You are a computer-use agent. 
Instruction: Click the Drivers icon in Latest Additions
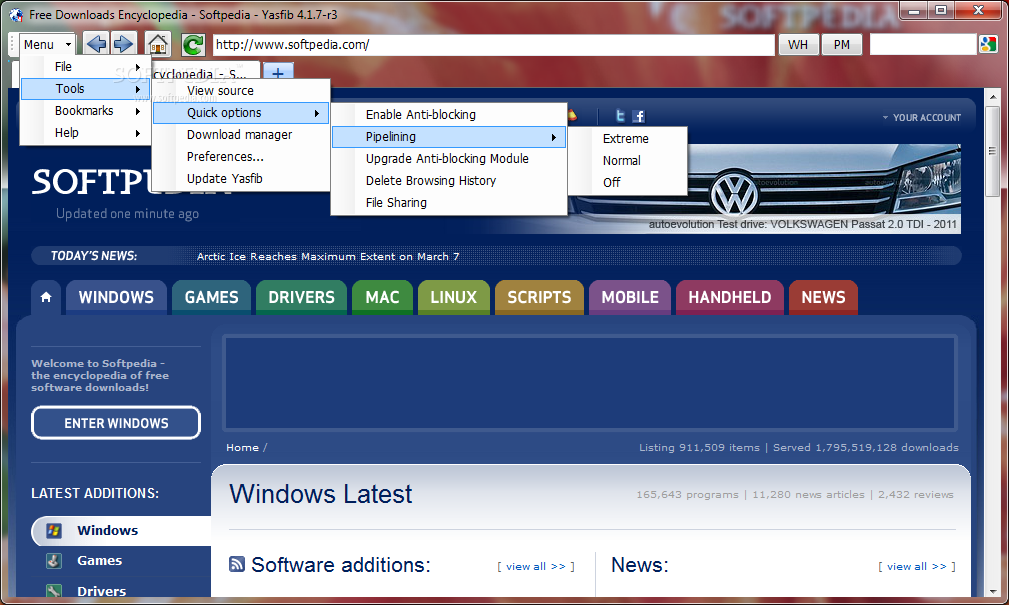[x=54, y=591]
